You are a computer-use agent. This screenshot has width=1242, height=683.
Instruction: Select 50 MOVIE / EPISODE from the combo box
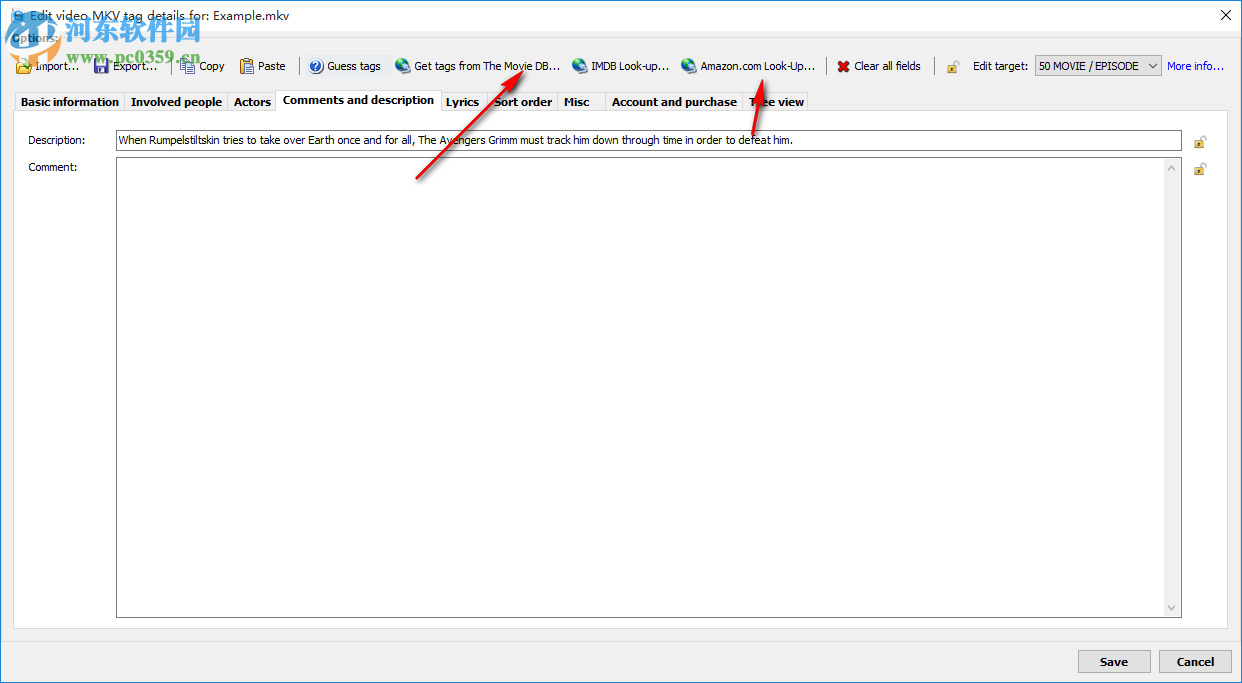pyautogui.click(x=1090, y=65)
